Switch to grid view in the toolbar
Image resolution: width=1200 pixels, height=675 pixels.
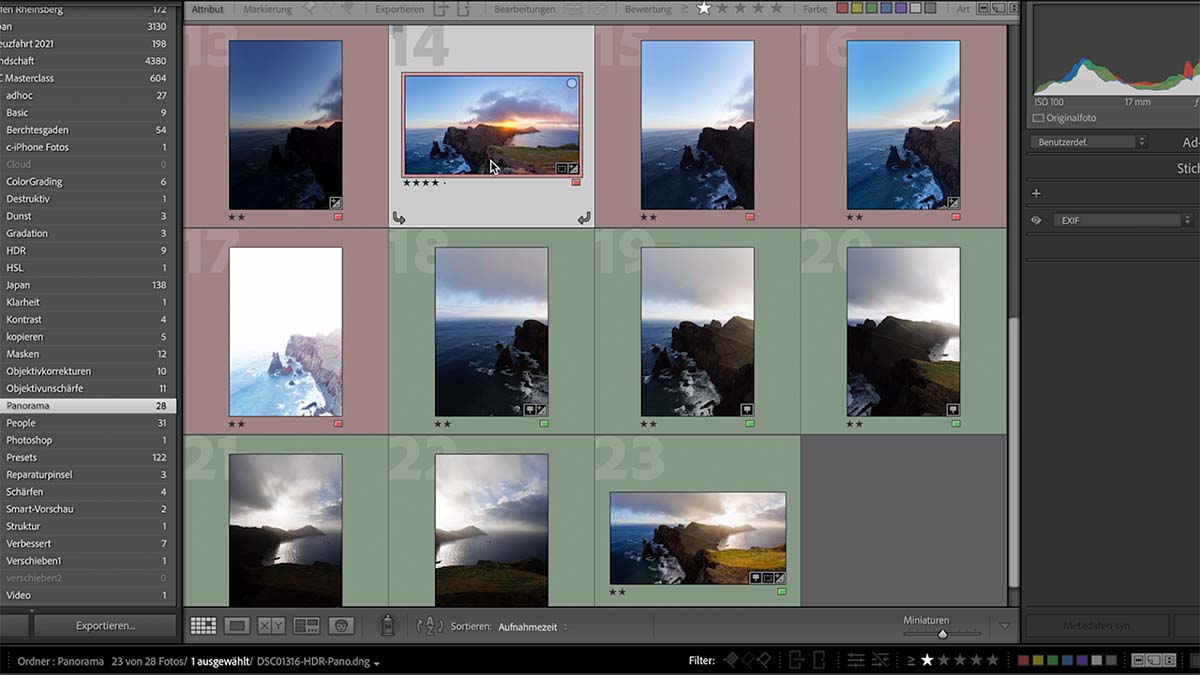coord(203,626)
